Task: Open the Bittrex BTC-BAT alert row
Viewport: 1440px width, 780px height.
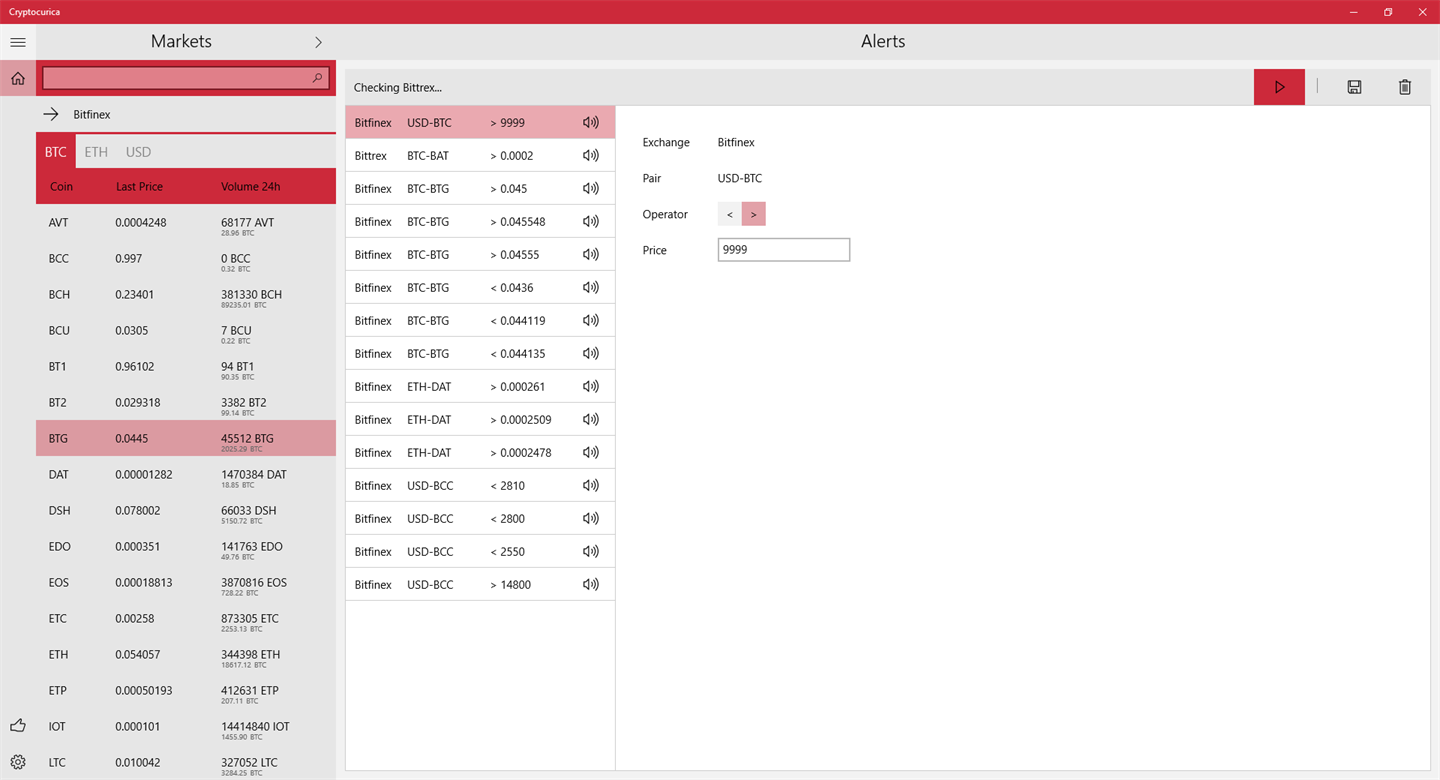Action: click(480, 155)
